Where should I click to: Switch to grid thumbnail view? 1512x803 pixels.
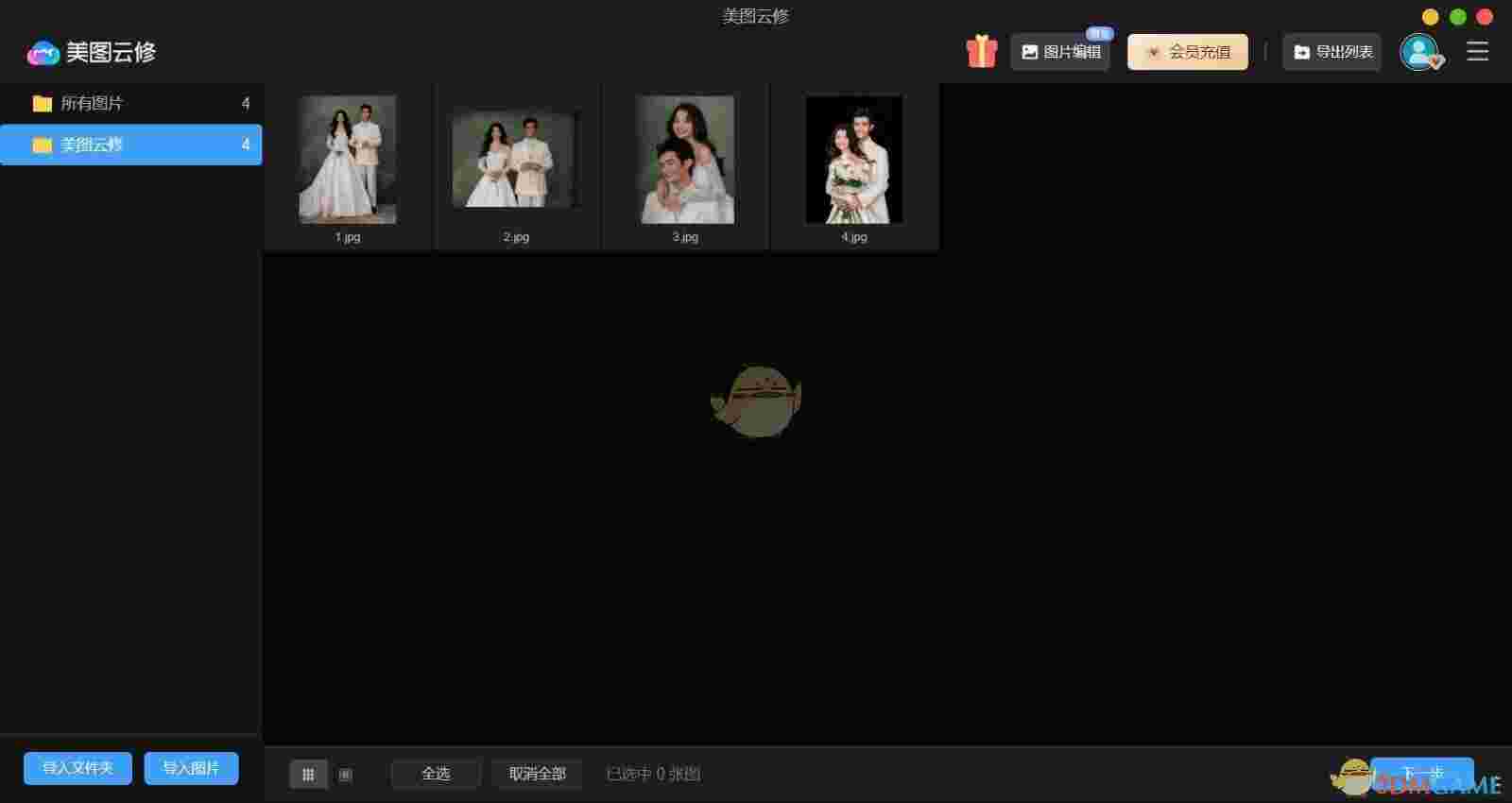(x=308, y=775)
